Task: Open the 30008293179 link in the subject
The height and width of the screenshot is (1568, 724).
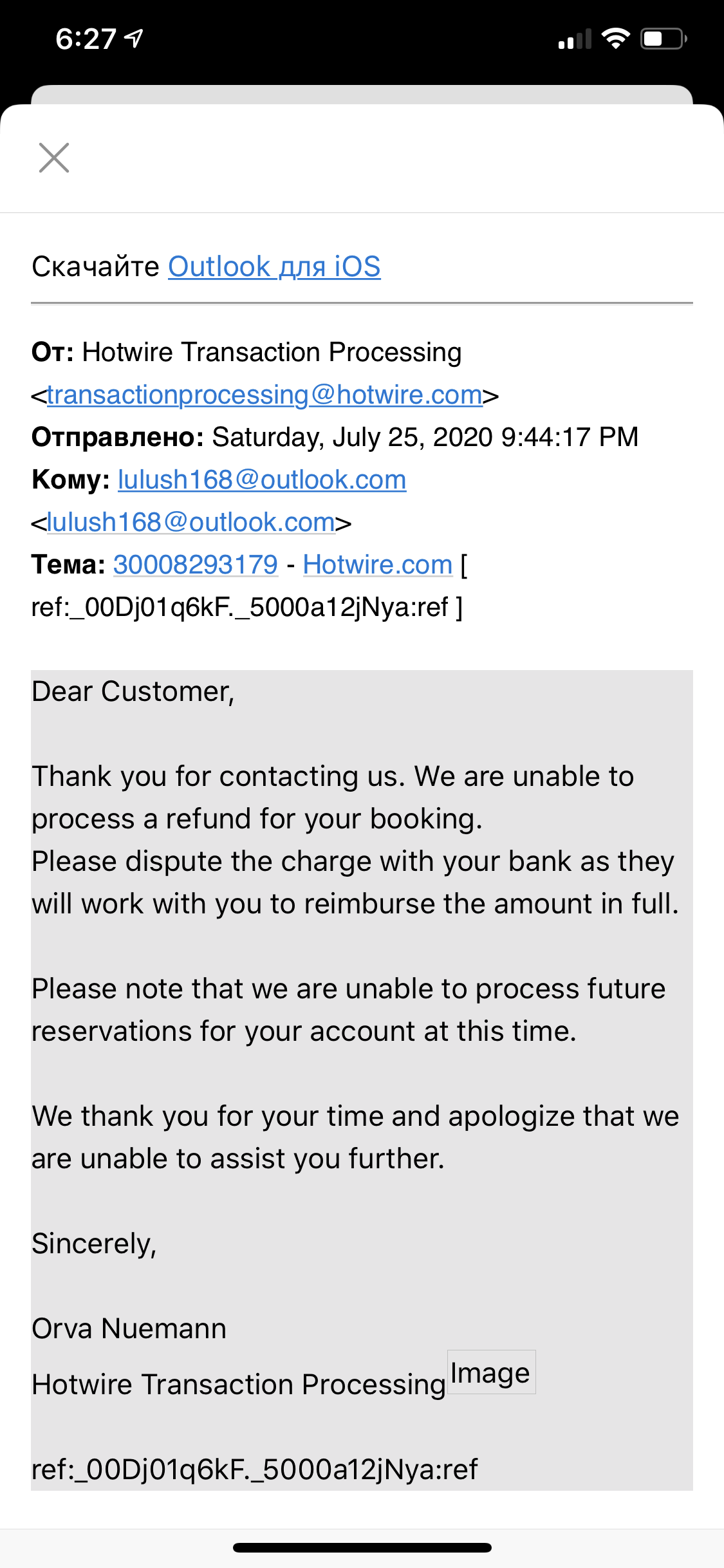Action: [196, 565]
